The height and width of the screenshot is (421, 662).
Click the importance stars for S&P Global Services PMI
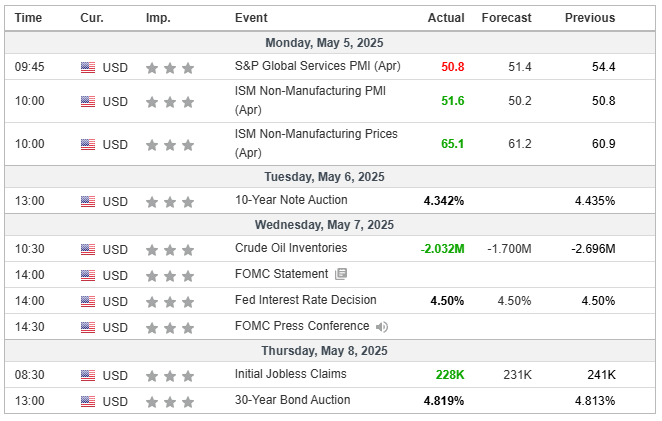170,68
